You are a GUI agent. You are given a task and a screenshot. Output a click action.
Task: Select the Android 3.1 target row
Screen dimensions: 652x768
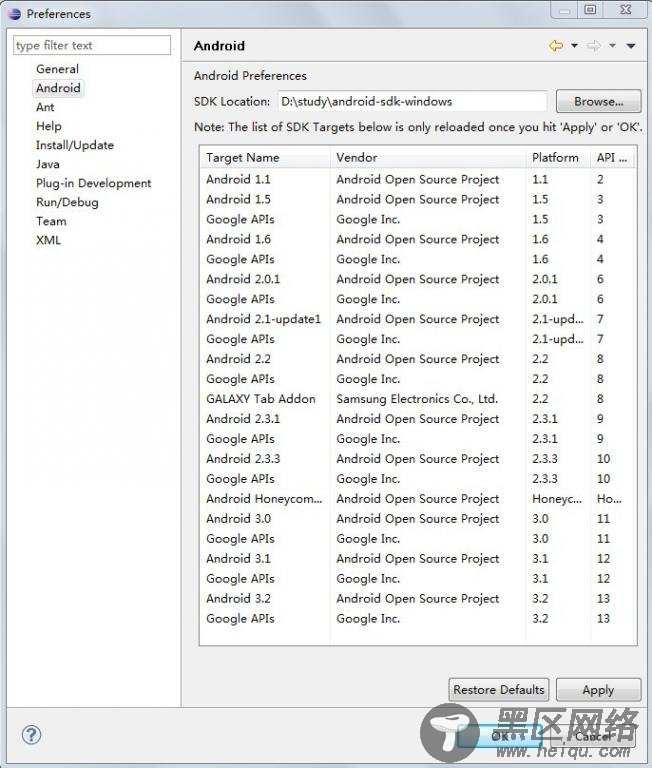tap(418, 559)
